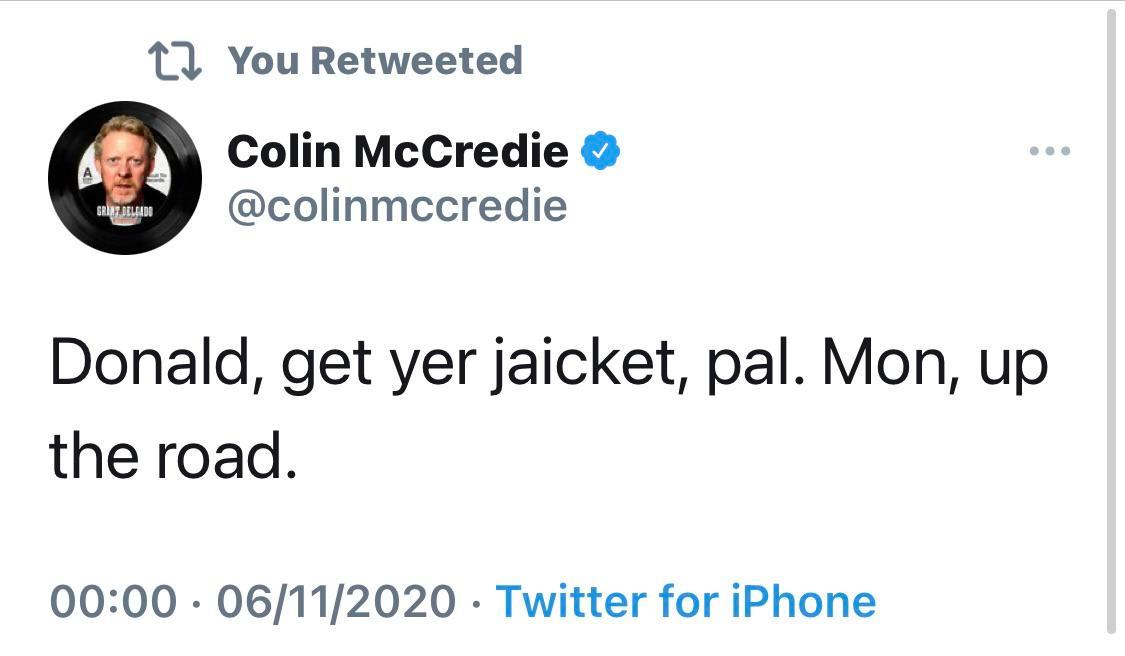This screenshot has width=1125, height=656.
Task: Click the "You Retweeted" label
Action: point(375,61)
